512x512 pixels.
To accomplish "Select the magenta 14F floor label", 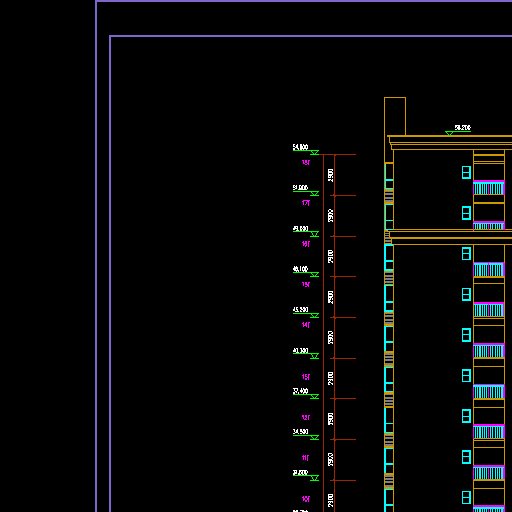I will [306, 325].
